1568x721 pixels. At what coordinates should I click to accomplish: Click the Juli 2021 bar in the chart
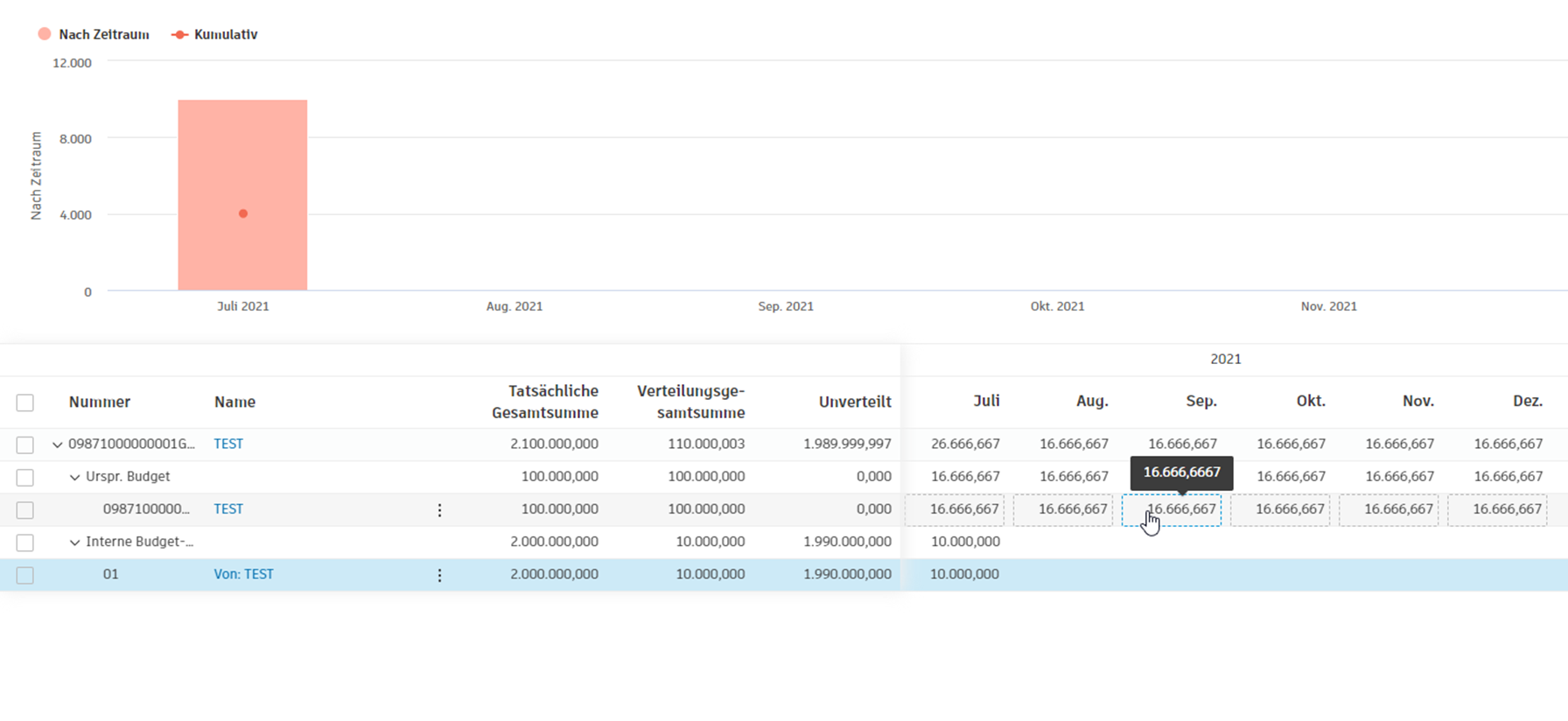click(242, 195)
